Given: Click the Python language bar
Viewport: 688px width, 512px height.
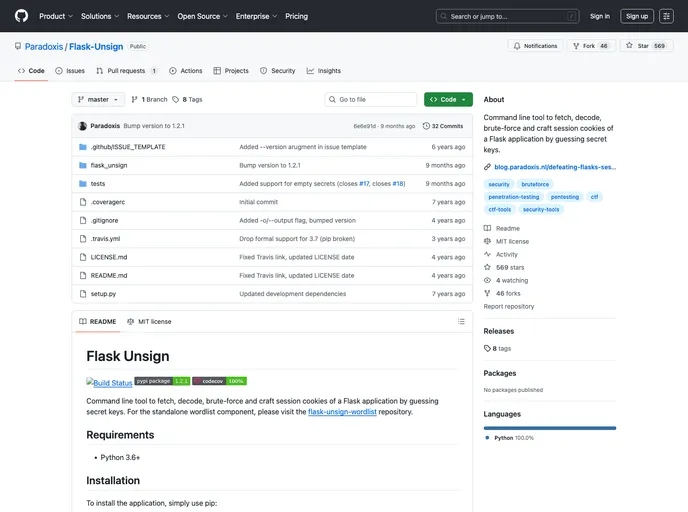Looking at the screenshot, I should pos(550,428).
